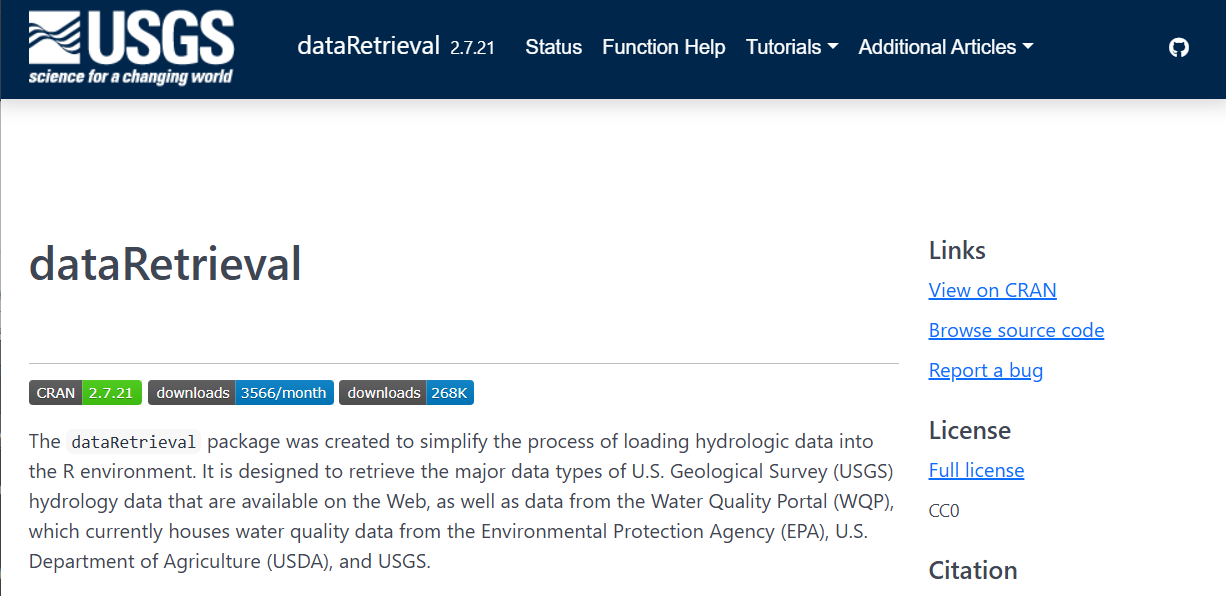
Task: Click the 2.7.21 version label in navbar
Action: point(472,48)
